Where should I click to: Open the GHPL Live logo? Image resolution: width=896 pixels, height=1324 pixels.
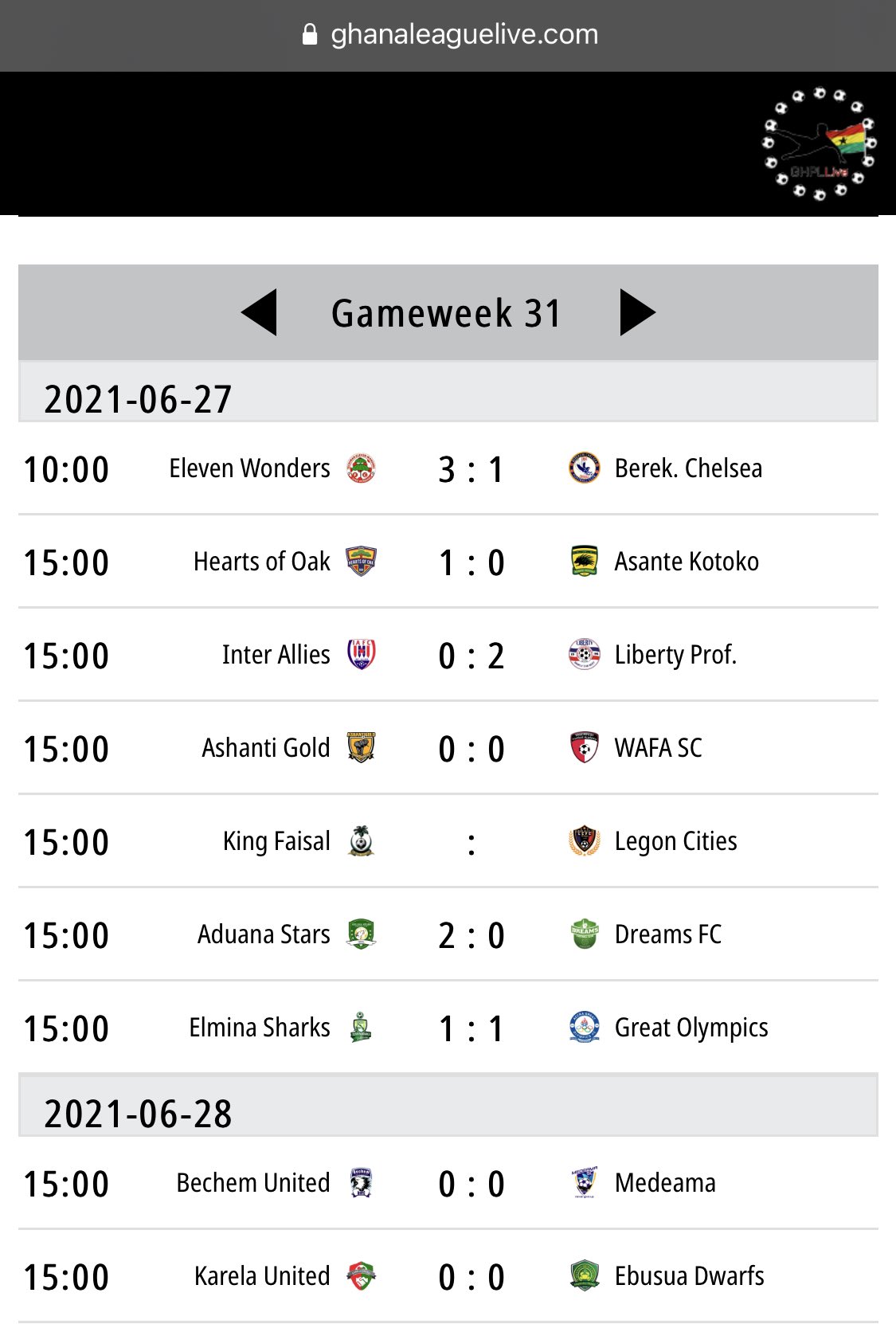[x=819, y=144]
